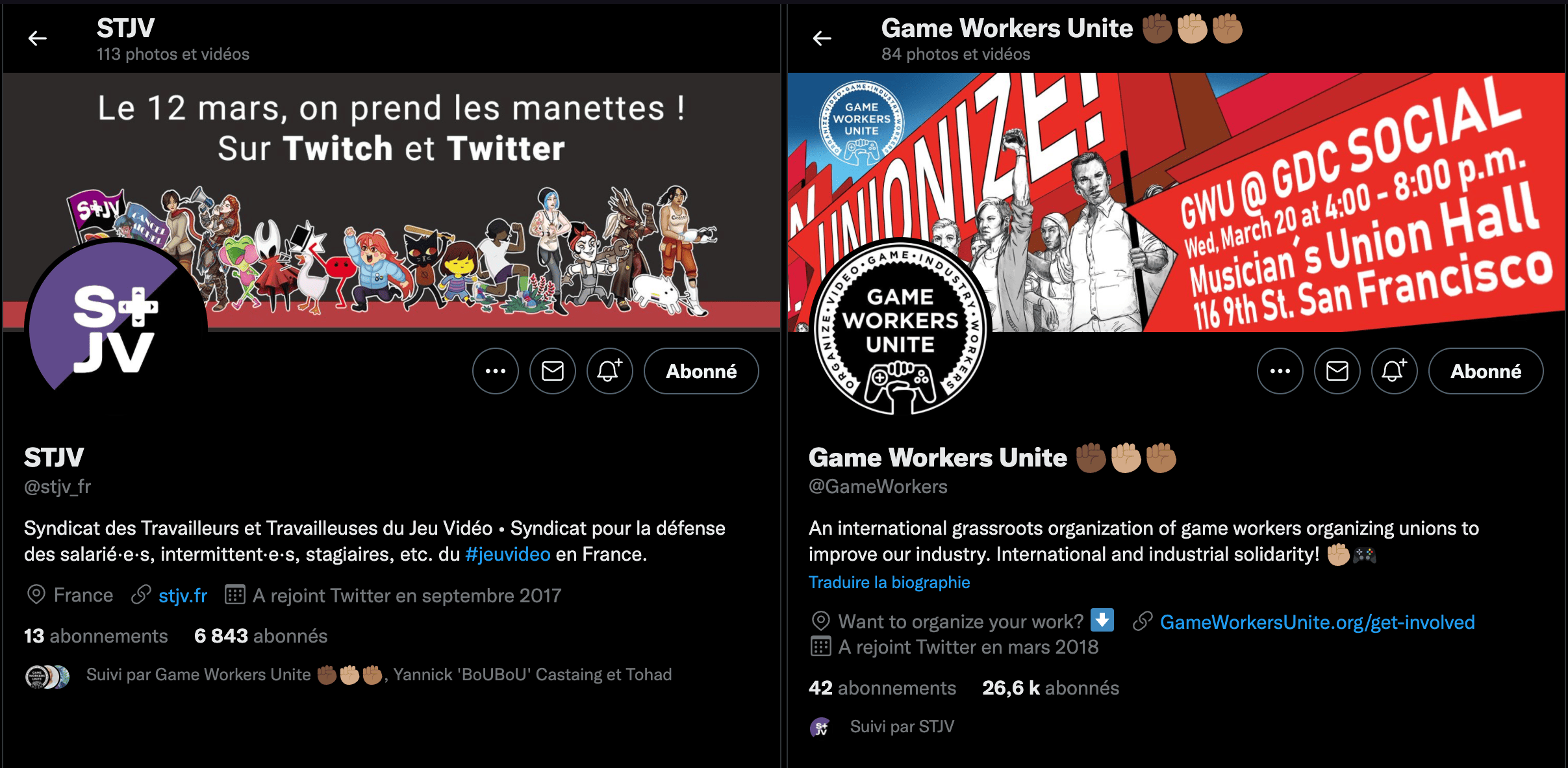Toggle Abonné button for STJV

click(x=702, y=371)
